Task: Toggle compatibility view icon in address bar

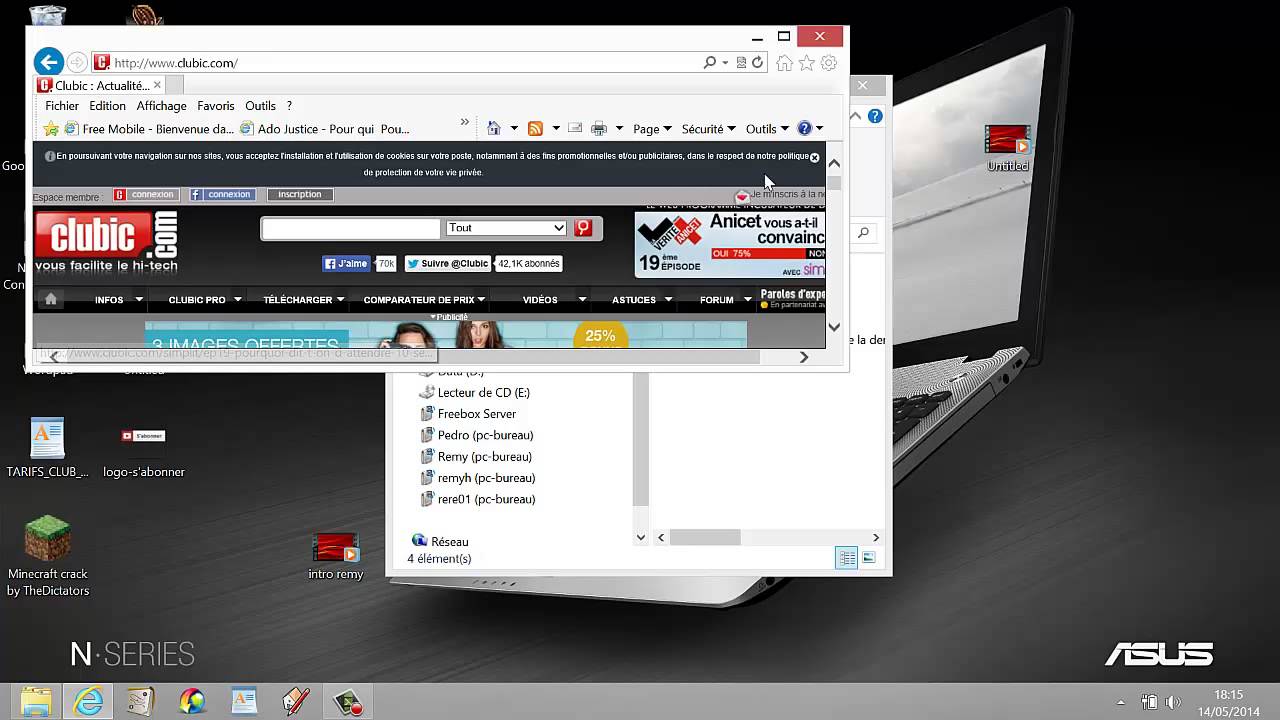Action: pyautogui.click(x=741, y=62)
